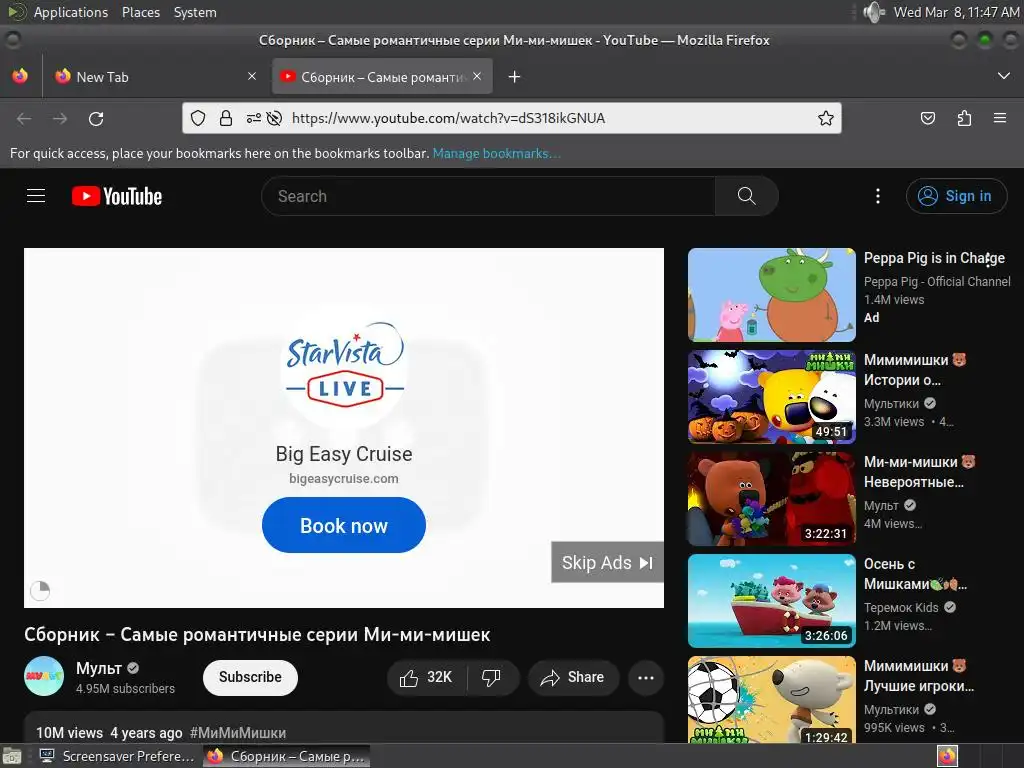Click the volume speaker tray icon
Viewport: 1024px width, 768px height.
pos(872,12)
